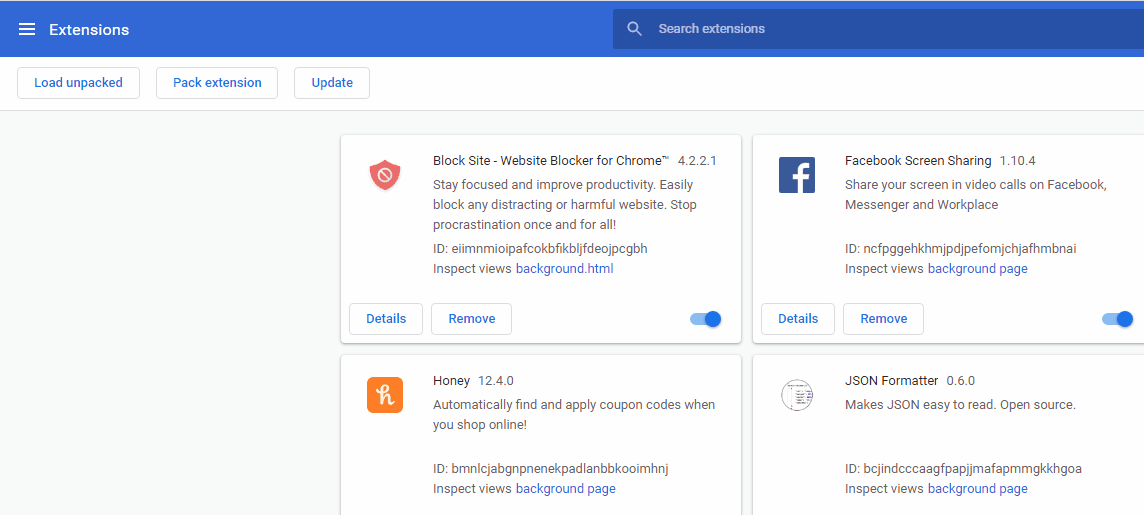Click the Block Site red shield icon
Image resolution: width=1144 pixels, height=515 pixels.
[384, 175]
